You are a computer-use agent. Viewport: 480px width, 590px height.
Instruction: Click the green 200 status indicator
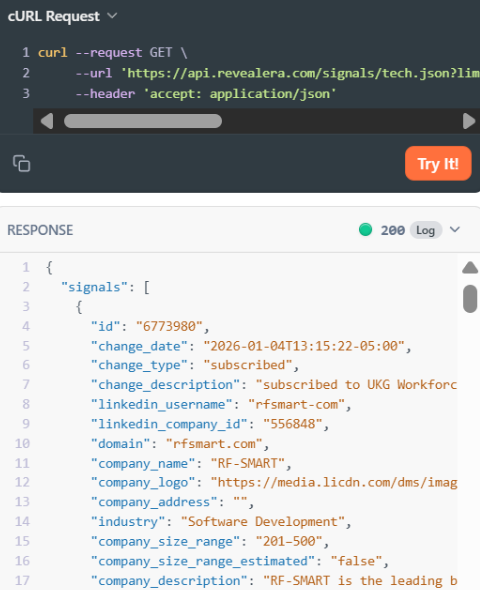click(365, 230)
